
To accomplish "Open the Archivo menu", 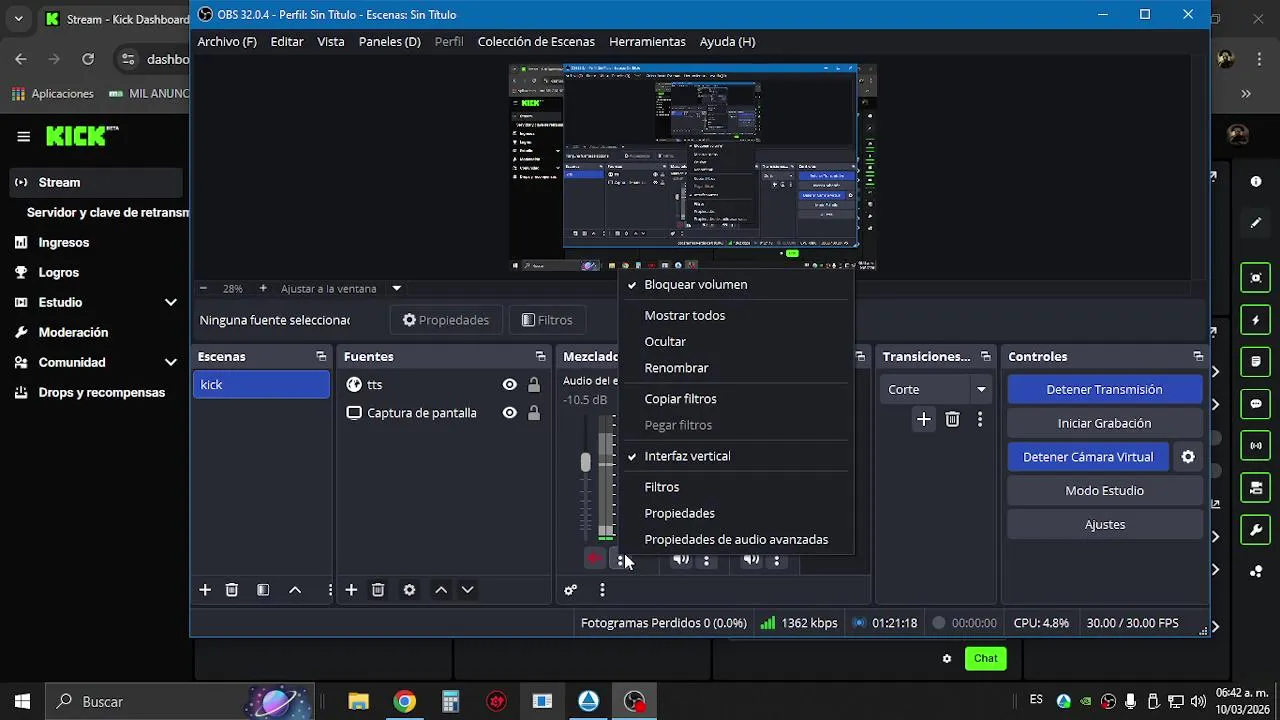I will (227, 41).
